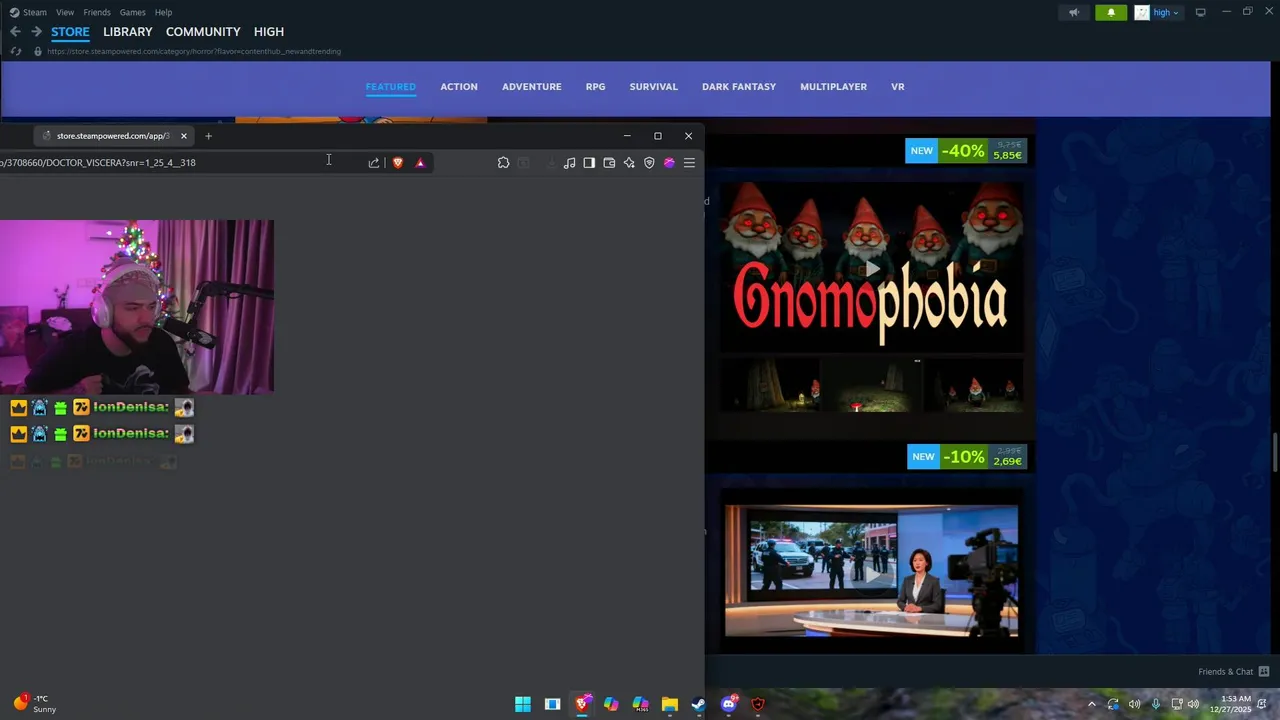1280x720 pixels.
Task: Go forward in Steam navigation
Action: pyautogui.click(x=36, y=32)
